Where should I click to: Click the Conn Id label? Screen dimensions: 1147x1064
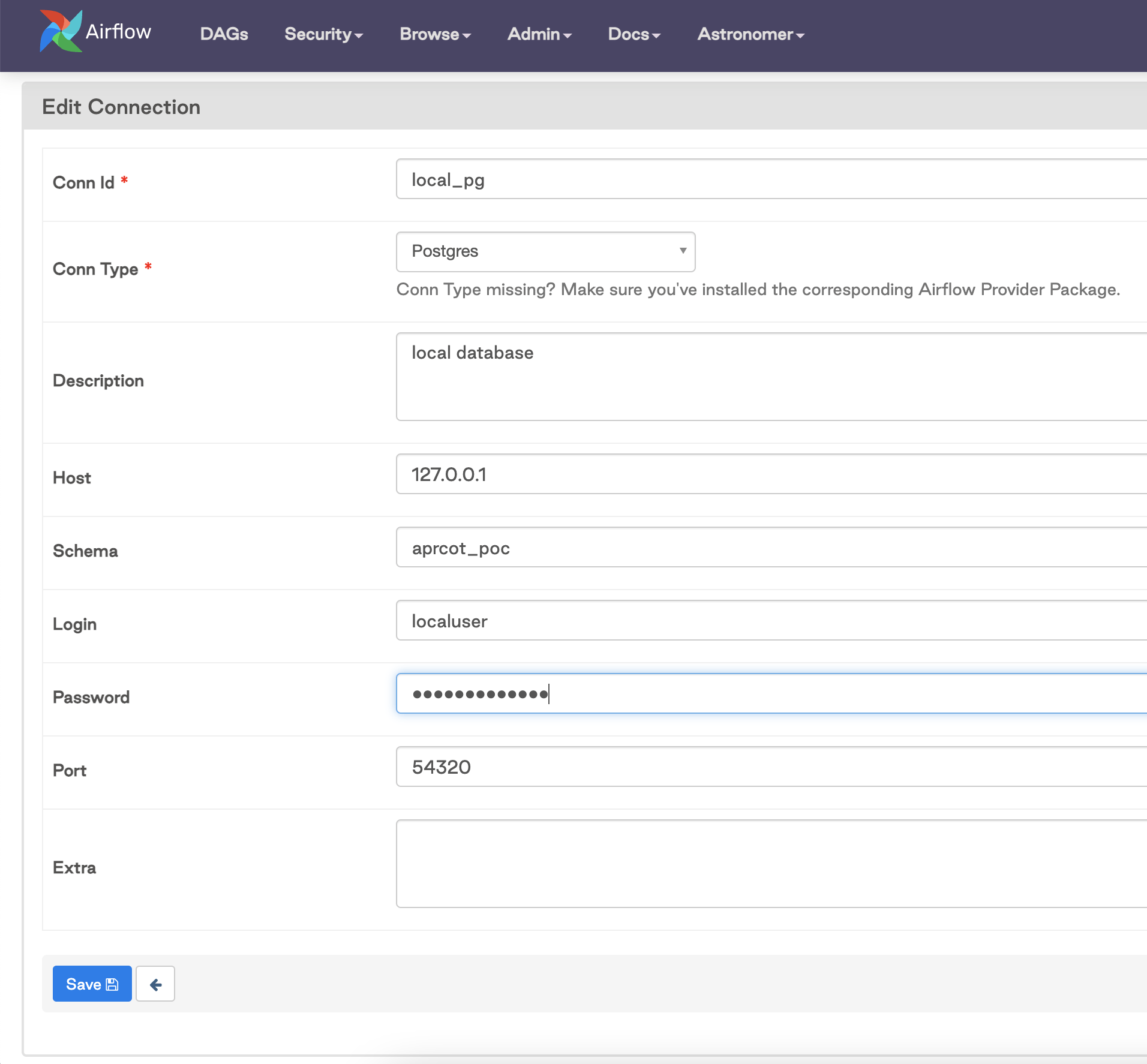83,182
